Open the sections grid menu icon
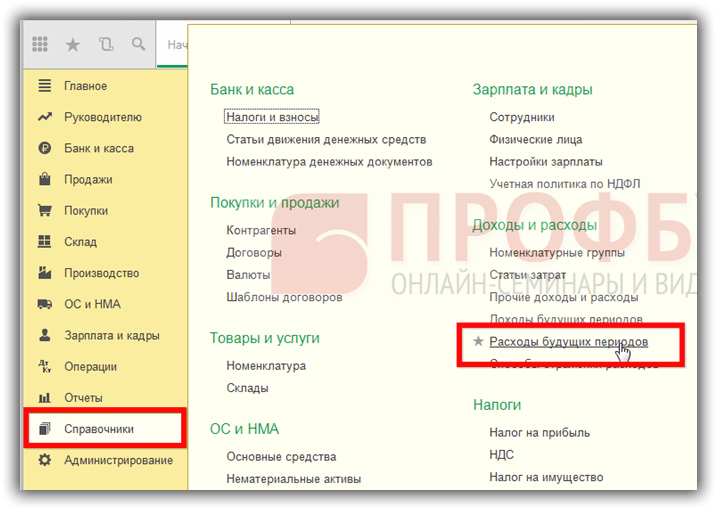Image resolution: width=717 pixels, height=510 pixels. (x=41, y=45)
